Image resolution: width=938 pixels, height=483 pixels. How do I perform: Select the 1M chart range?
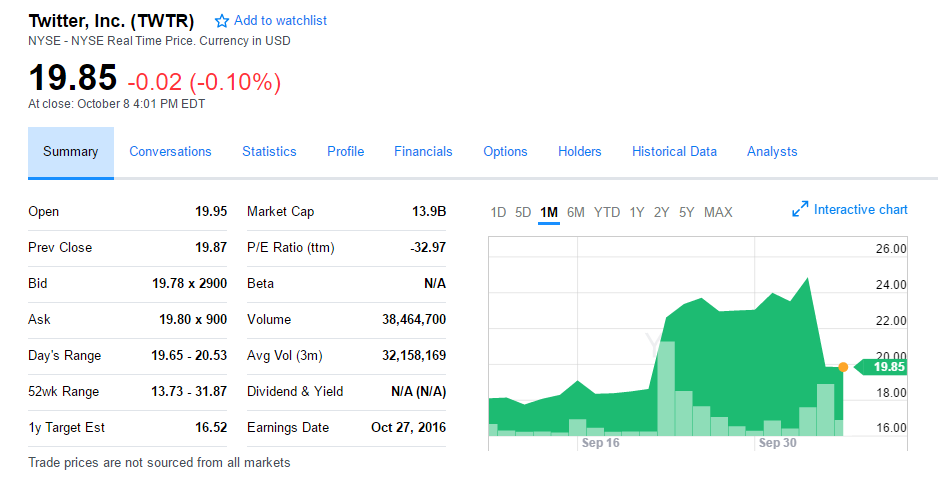(549, 212)
